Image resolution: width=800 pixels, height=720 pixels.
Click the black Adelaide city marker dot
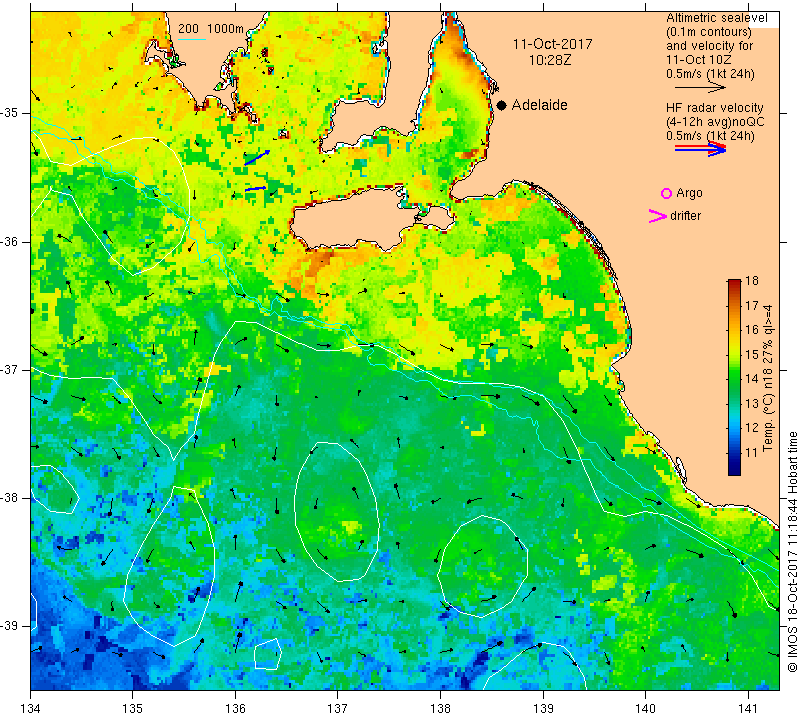pyautogui.click(x=502, y=105)
